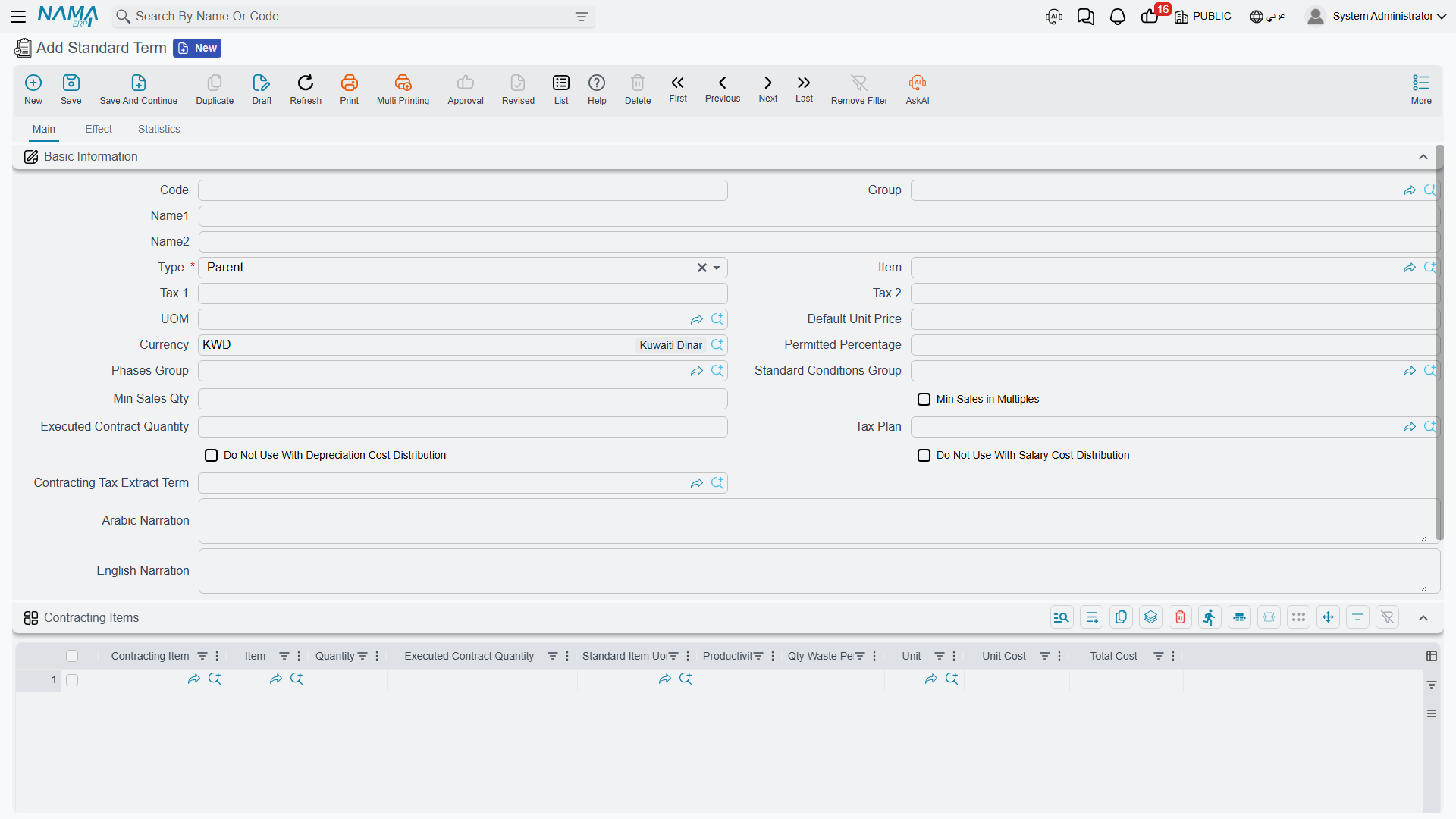This screenshot has width=1456, height=819.
Task: Click in the Code input field
Action: click(x=463, y=190)
